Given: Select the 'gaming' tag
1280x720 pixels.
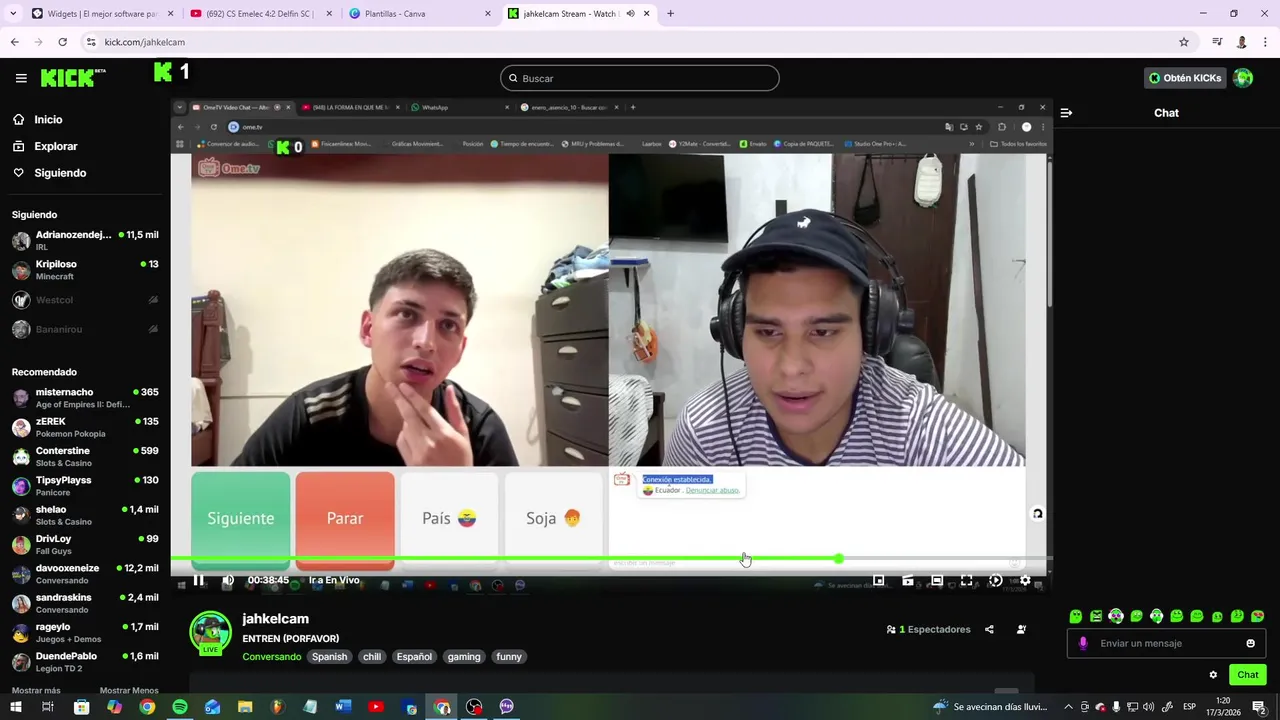Looking at the screenshot, I should (464, 657).
